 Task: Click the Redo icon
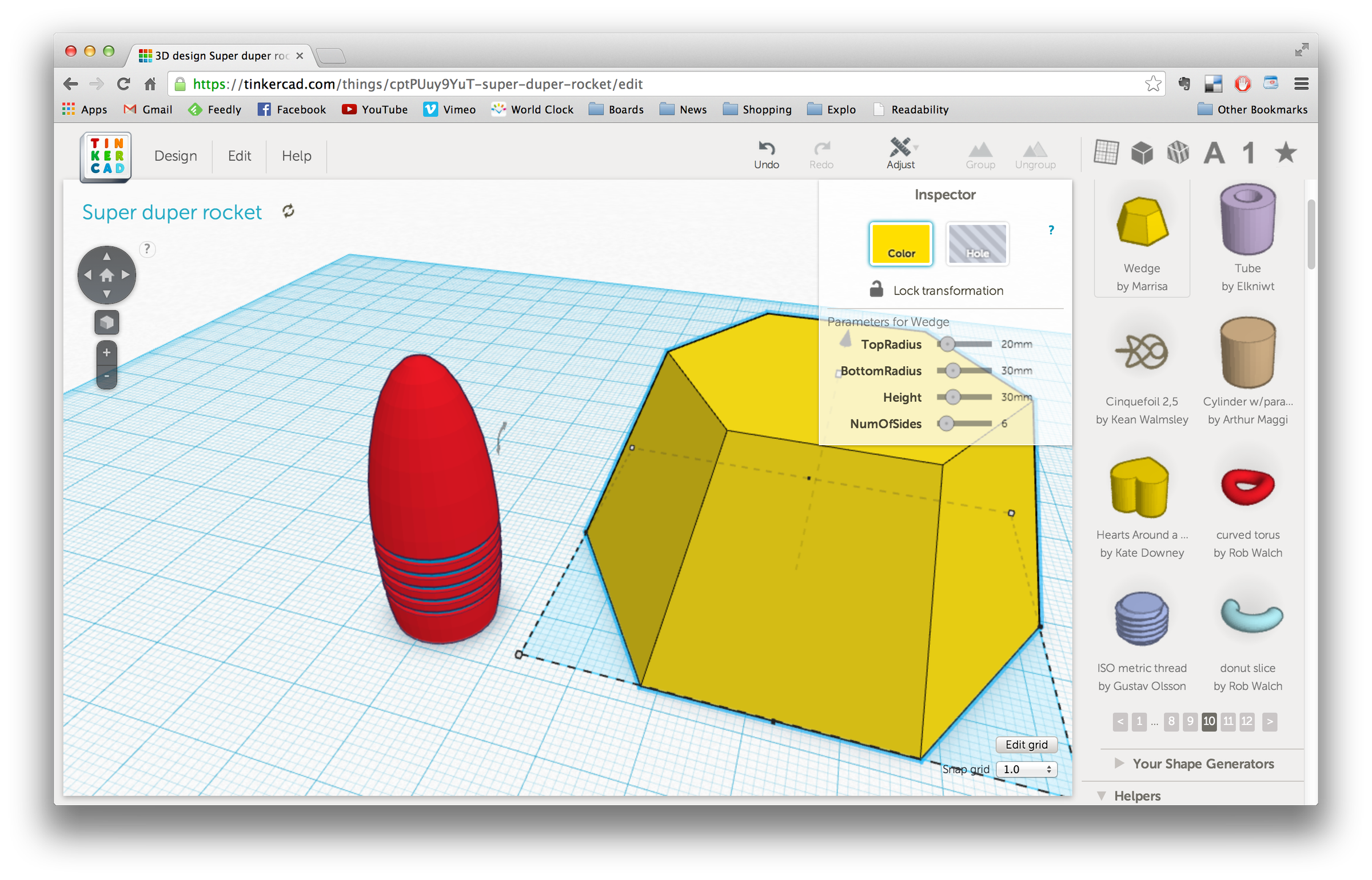coord(821,153)
